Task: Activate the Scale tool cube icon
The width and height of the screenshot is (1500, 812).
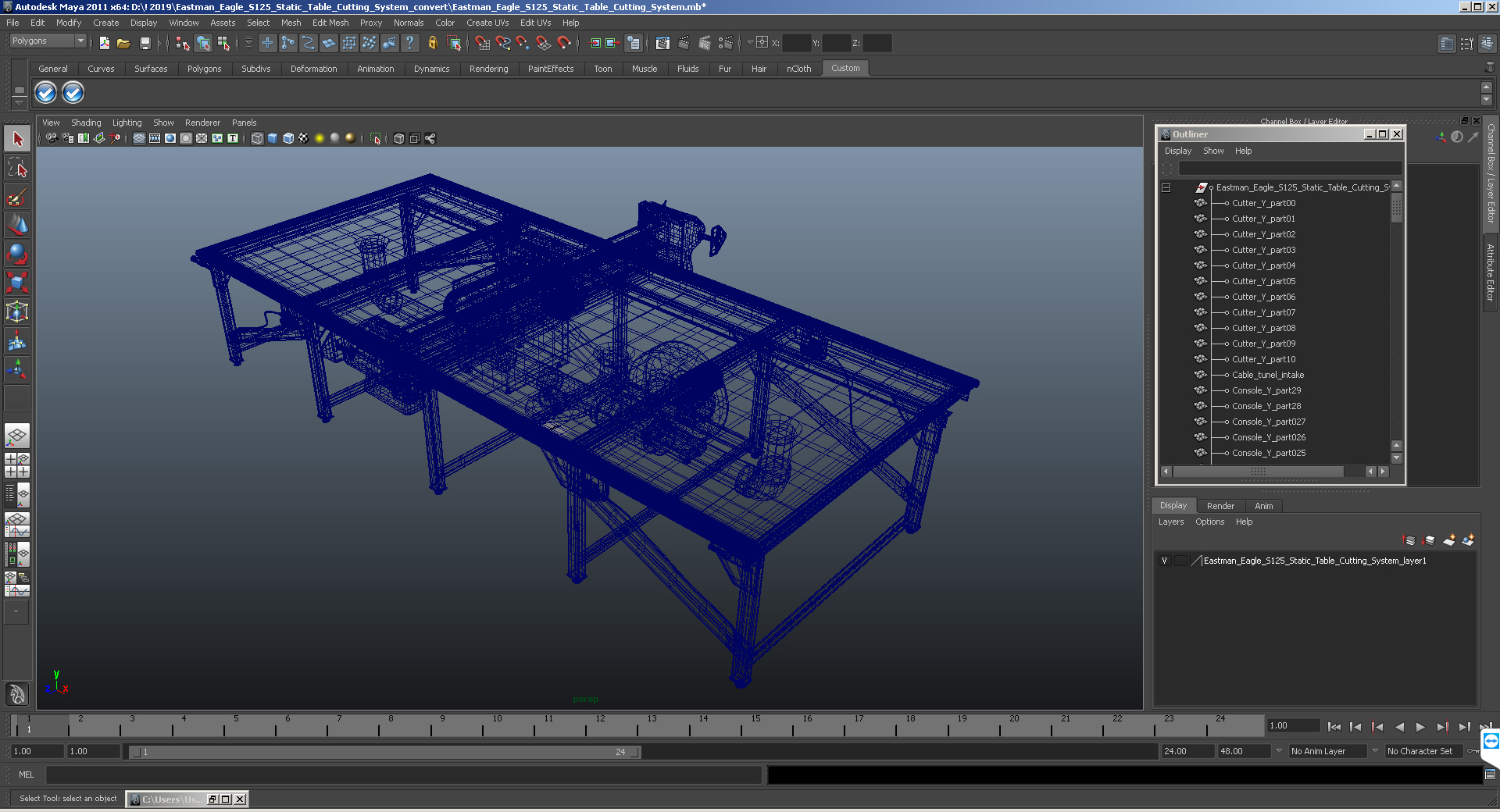Action: coord(17,282)
